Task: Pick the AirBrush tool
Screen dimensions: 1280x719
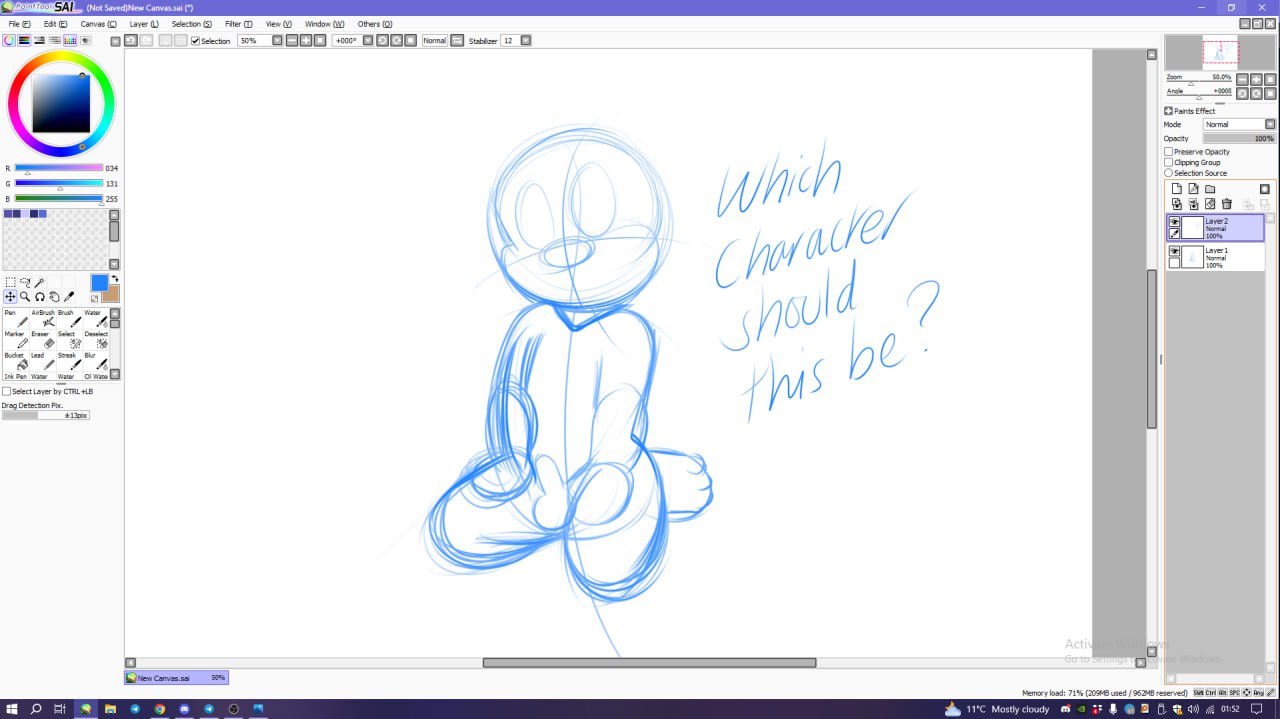Action: coord(48,322)
